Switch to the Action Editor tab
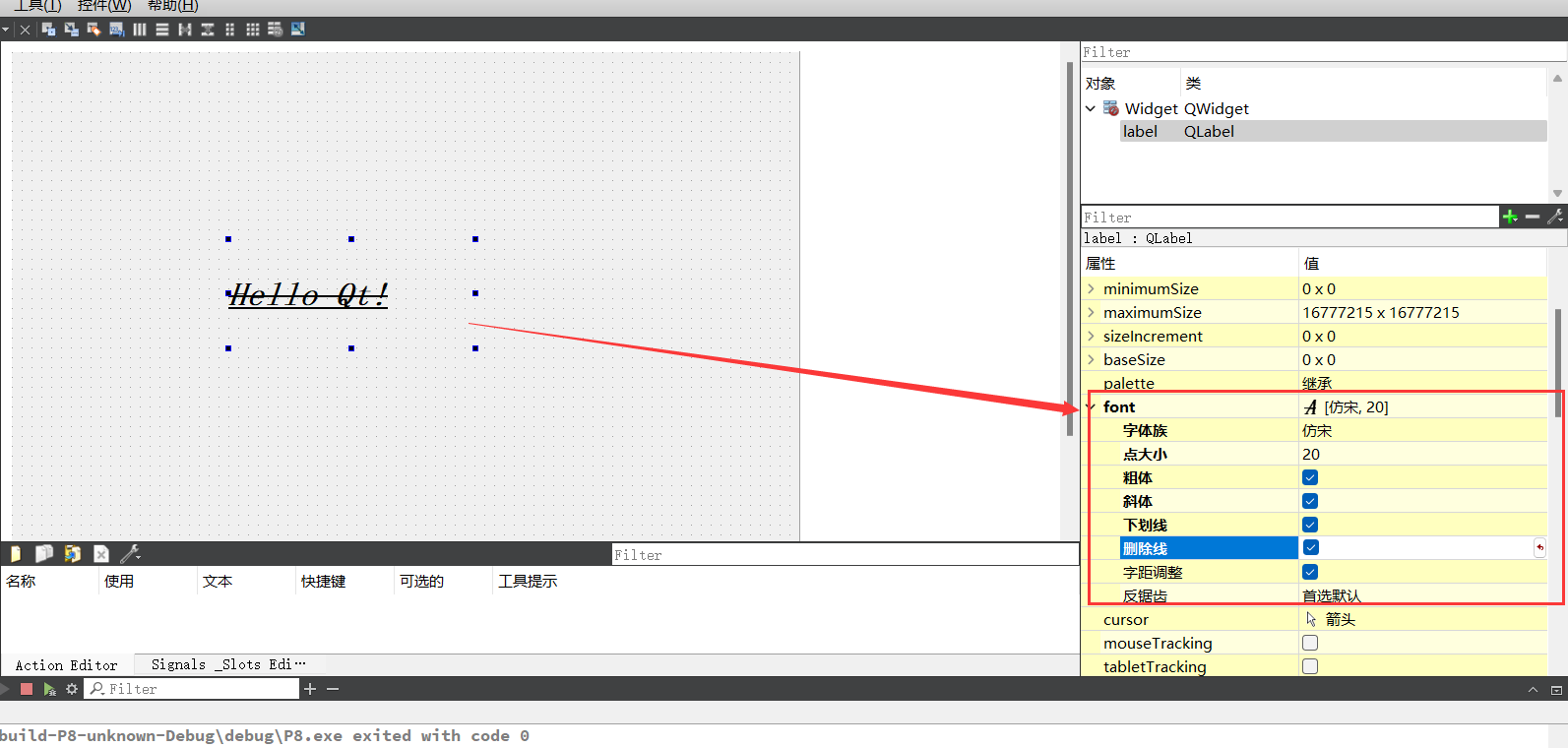Screen dimensions: 1568x748 pos(67,665)
